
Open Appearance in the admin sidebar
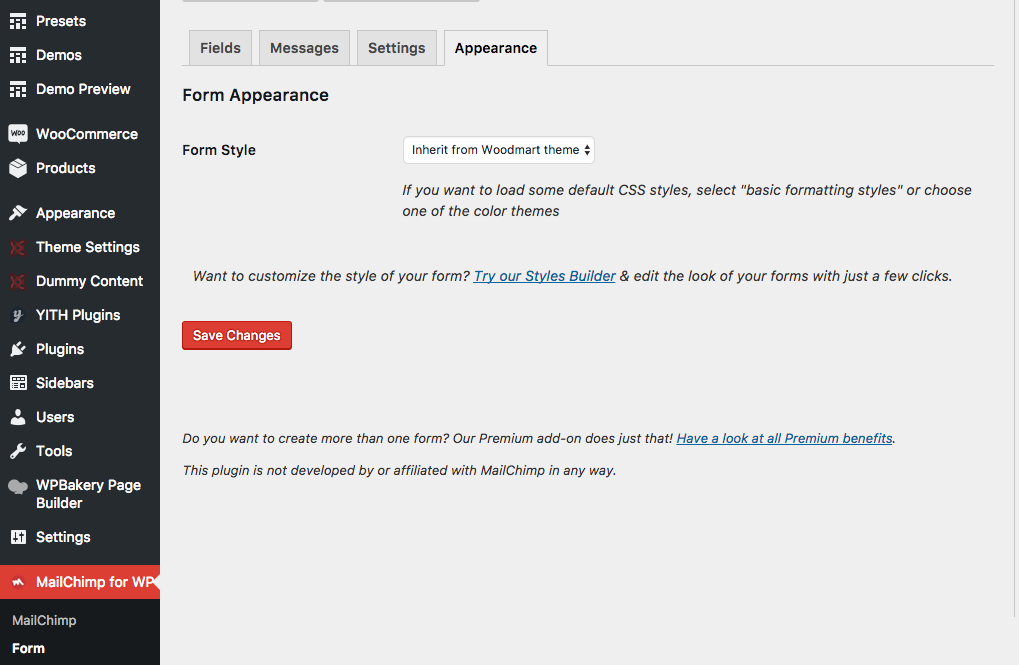tap(80, 213)
